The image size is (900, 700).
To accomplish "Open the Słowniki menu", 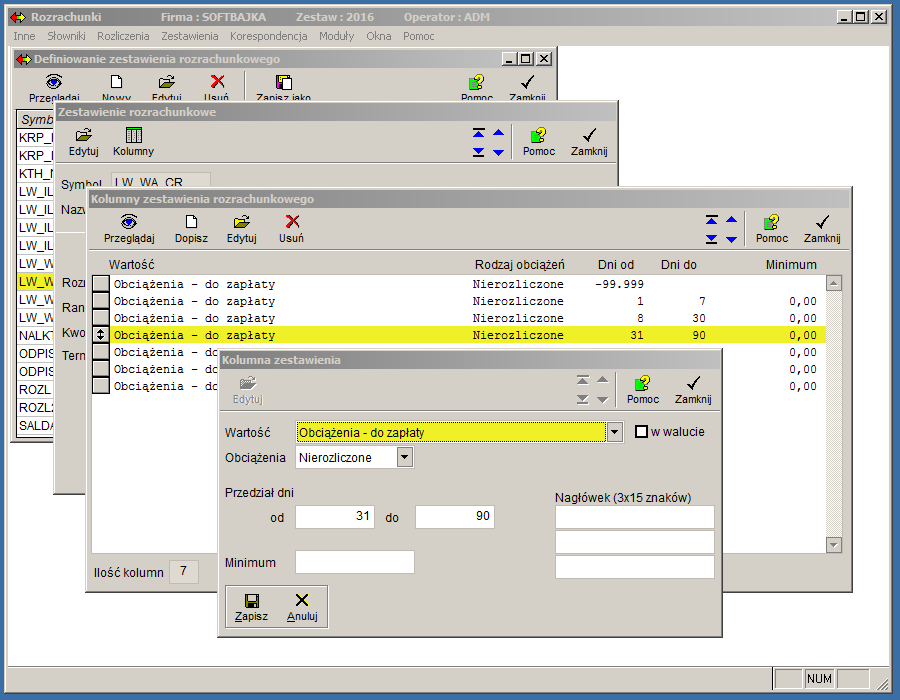I will [66, 36].
